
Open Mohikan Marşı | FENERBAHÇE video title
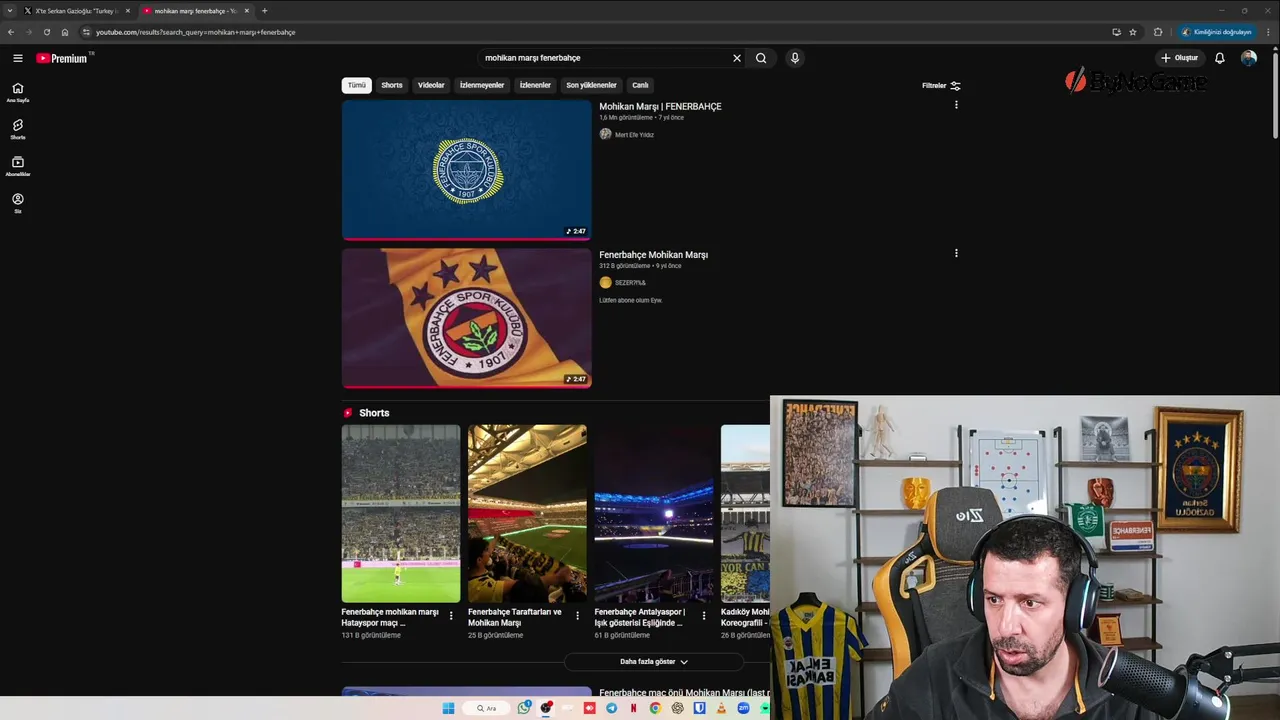click(660, 106)
